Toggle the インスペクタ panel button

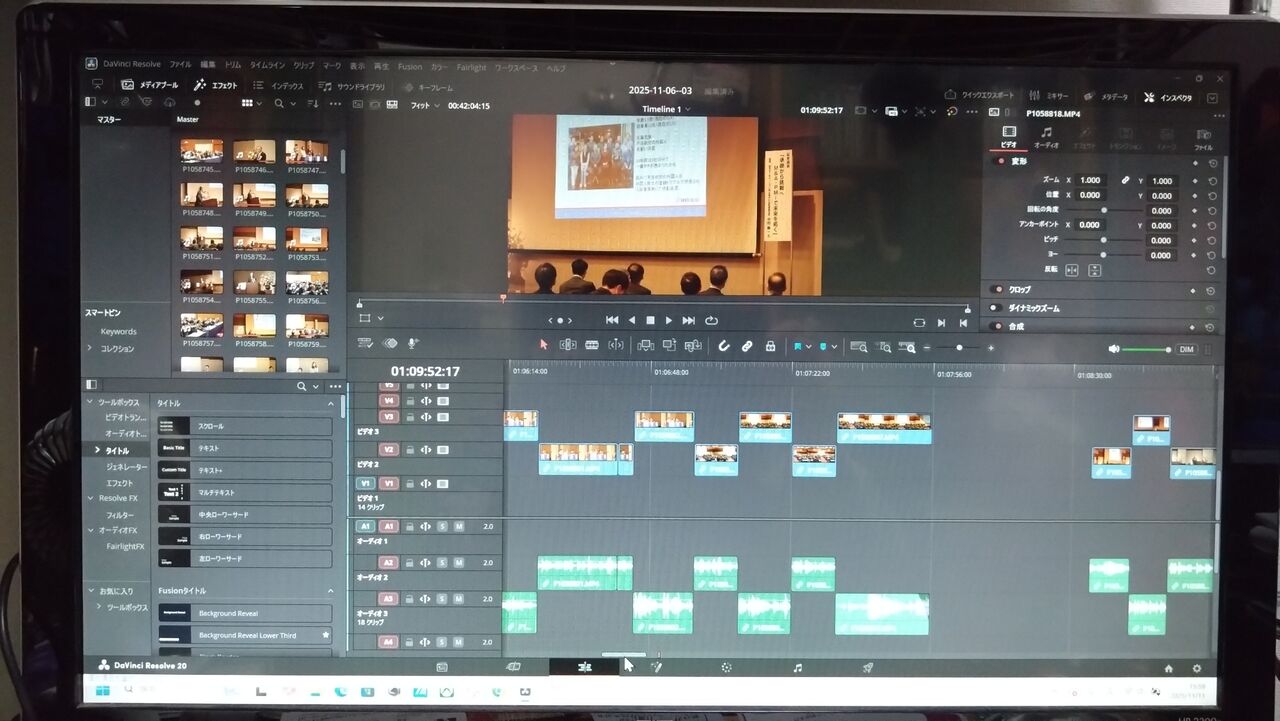(1168, 98)
